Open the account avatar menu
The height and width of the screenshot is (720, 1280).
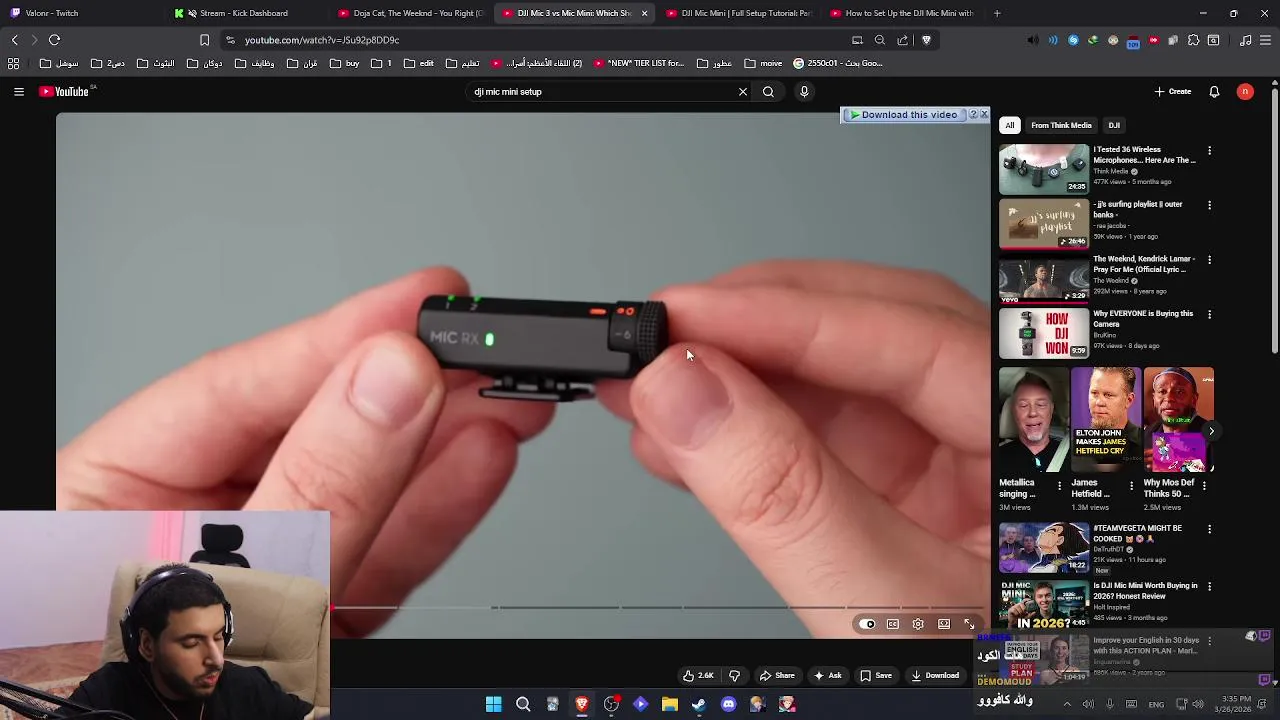point(1245,92)
